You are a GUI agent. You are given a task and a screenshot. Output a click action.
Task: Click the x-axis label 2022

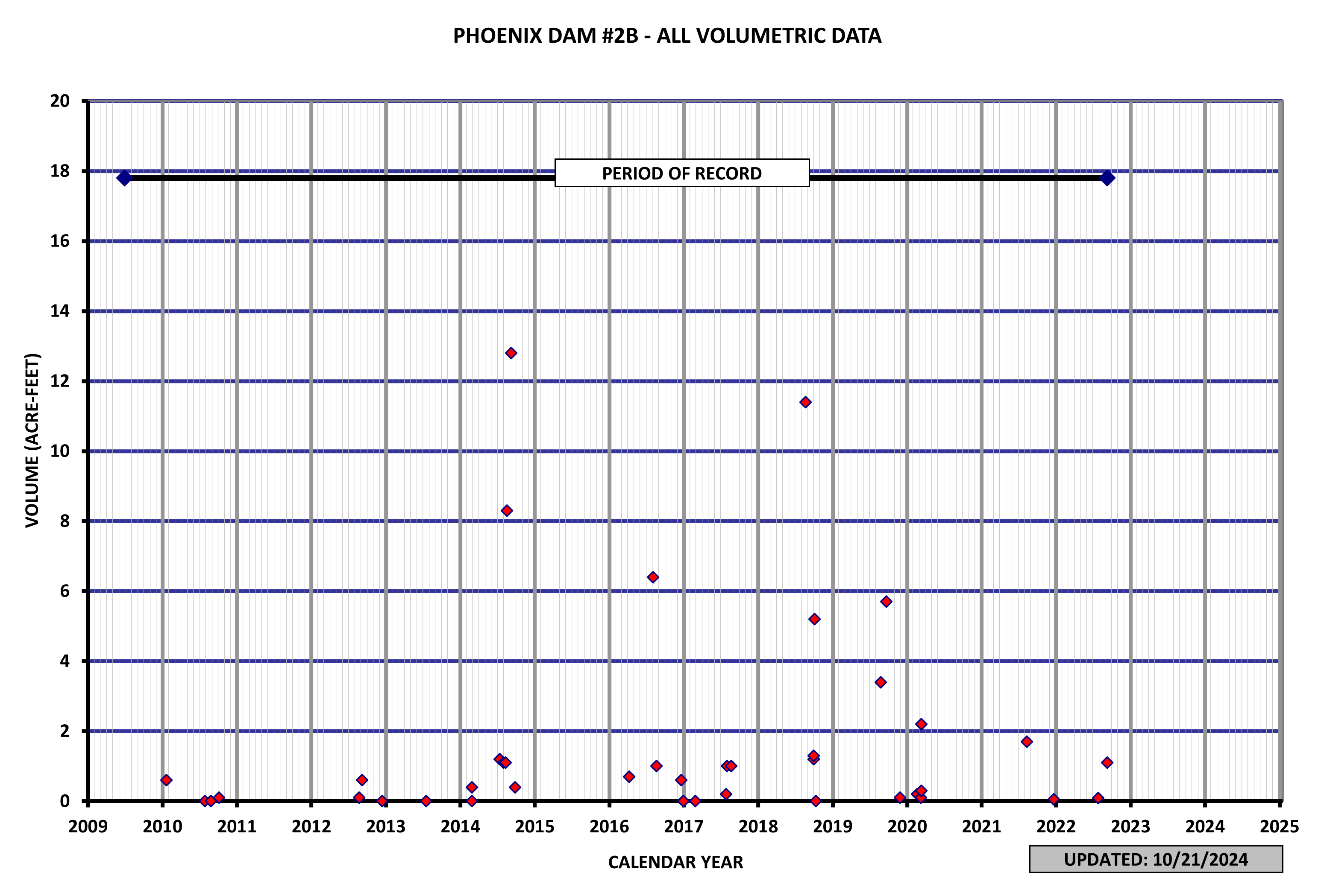[1056, 826]
